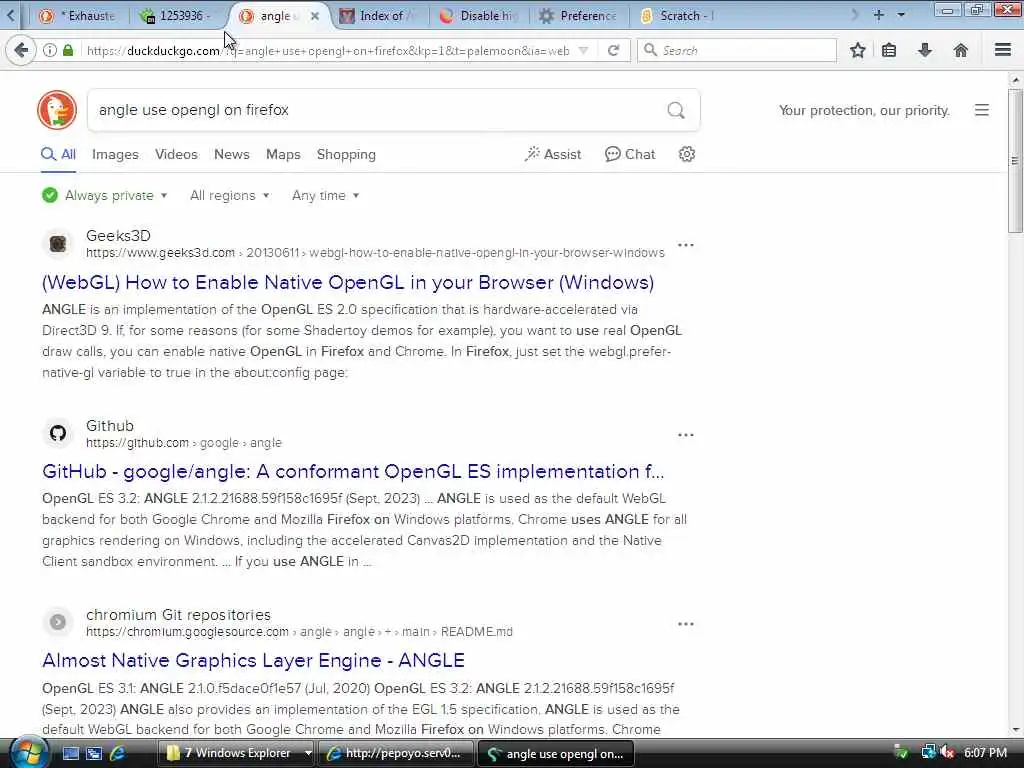Viewport: 1024px width, 768px height.
Task: Open the Windows Start orb
Action: tap(27, 752)
